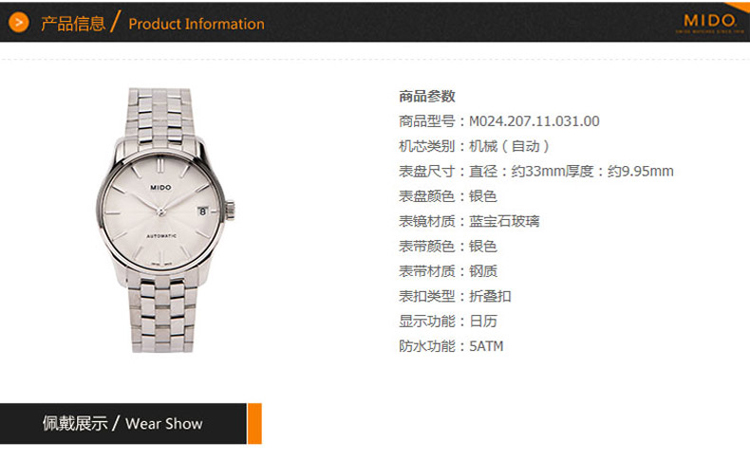The width and height of the screenshot is (750, 460).
Task: Click the 产品信息 Chinese title text
Action: tap(73, 23)
